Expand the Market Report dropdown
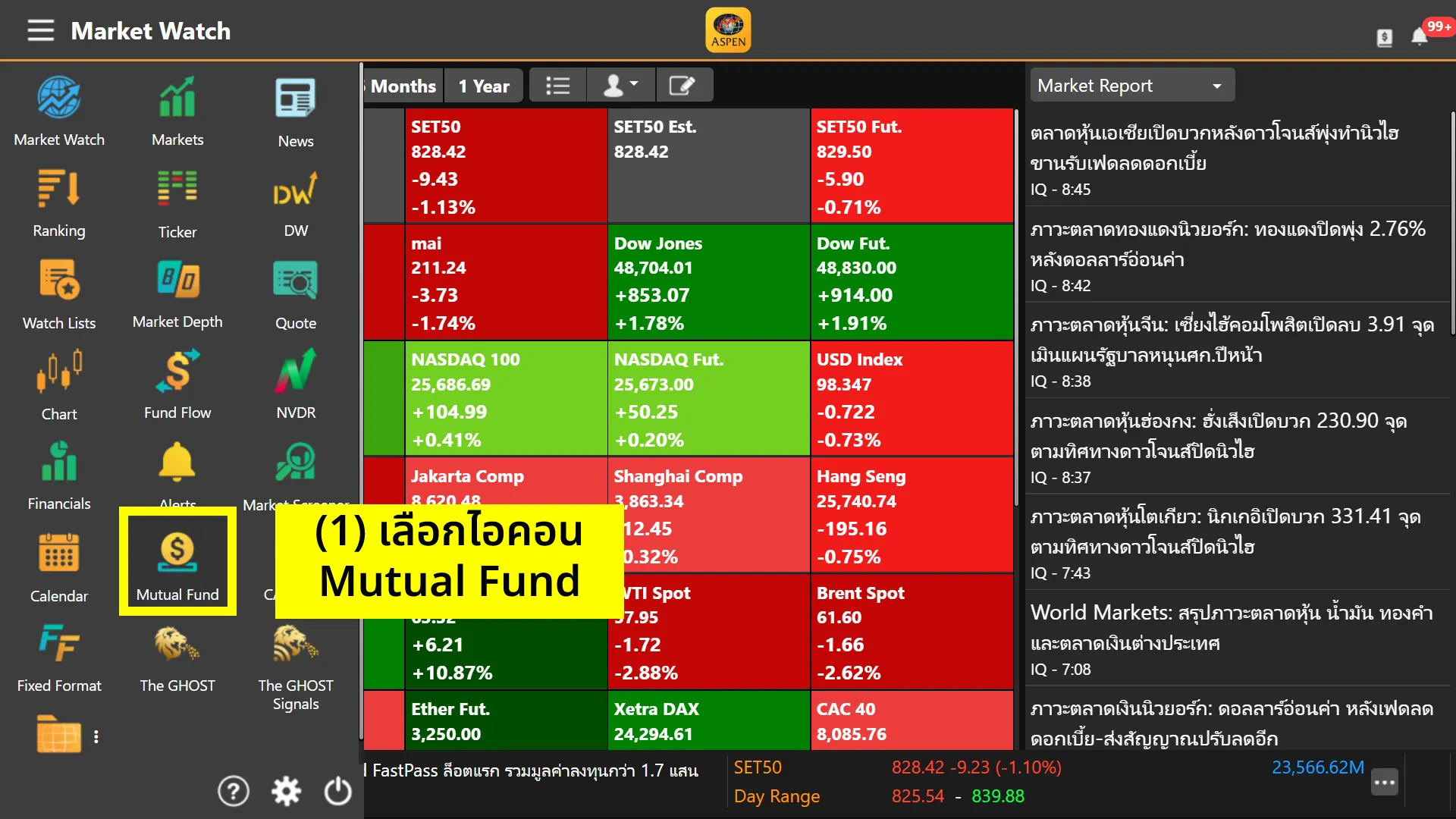 tap(1131, 86)
